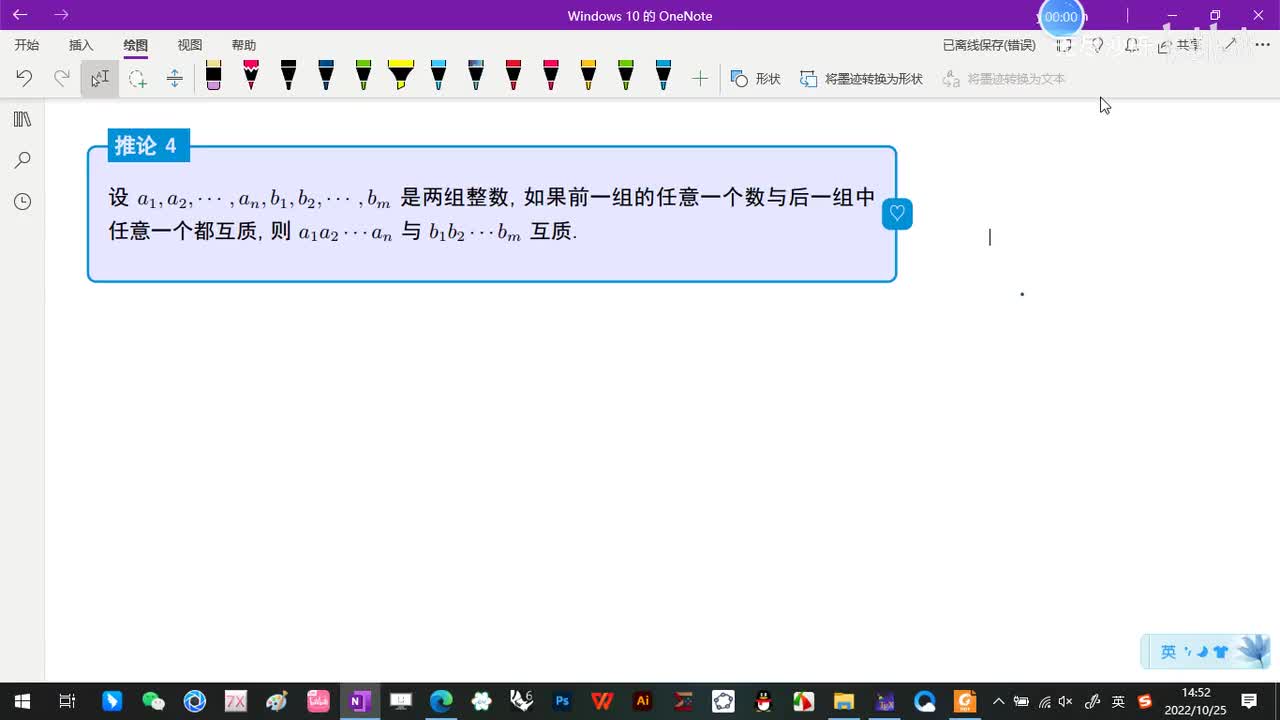Launch Adobe Illustrator from the taskbar
Screen dimensions: 1280x720
(643, 701)
